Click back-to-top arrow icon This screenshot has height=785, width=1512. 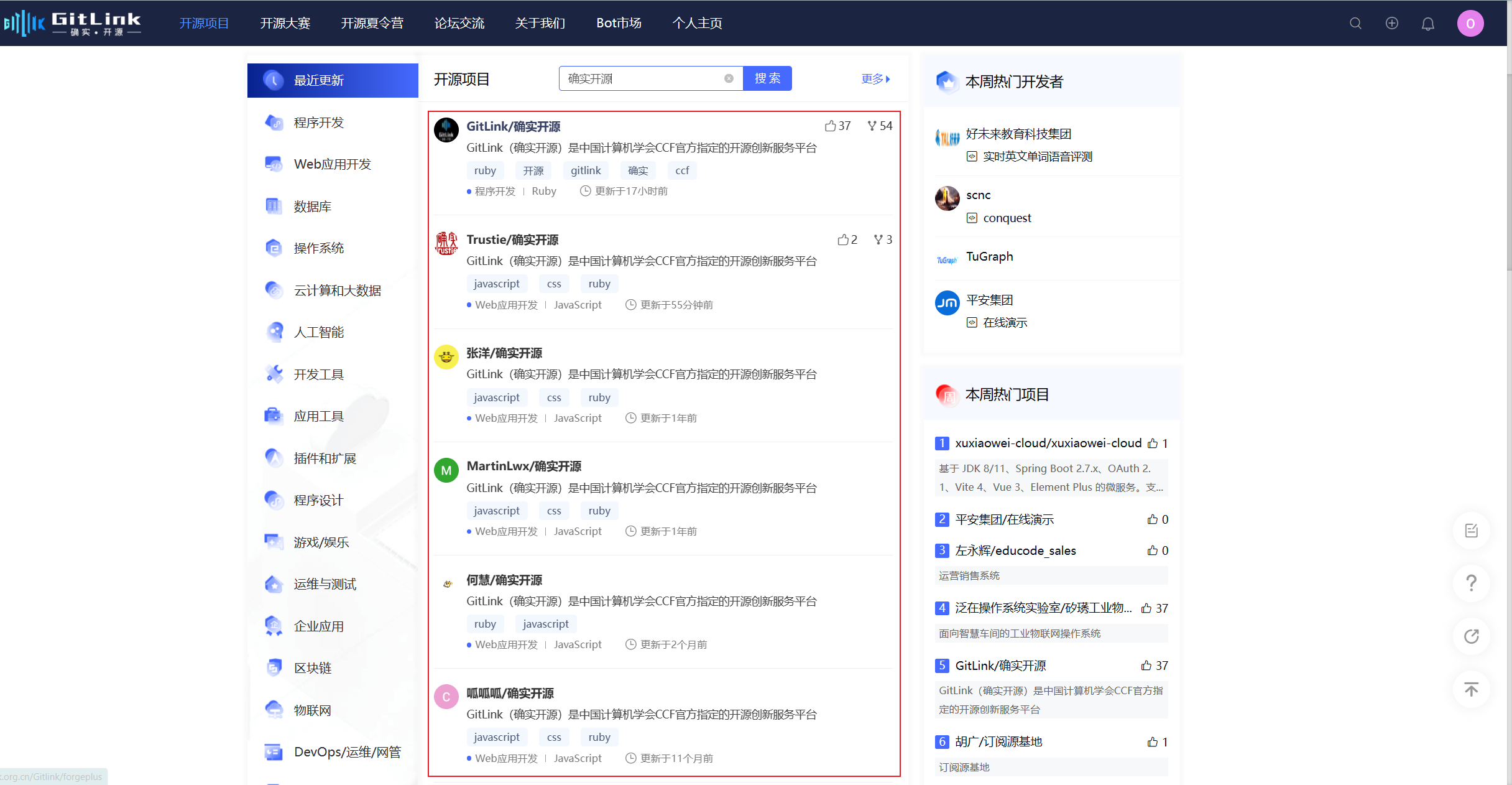coord(1471,689)
